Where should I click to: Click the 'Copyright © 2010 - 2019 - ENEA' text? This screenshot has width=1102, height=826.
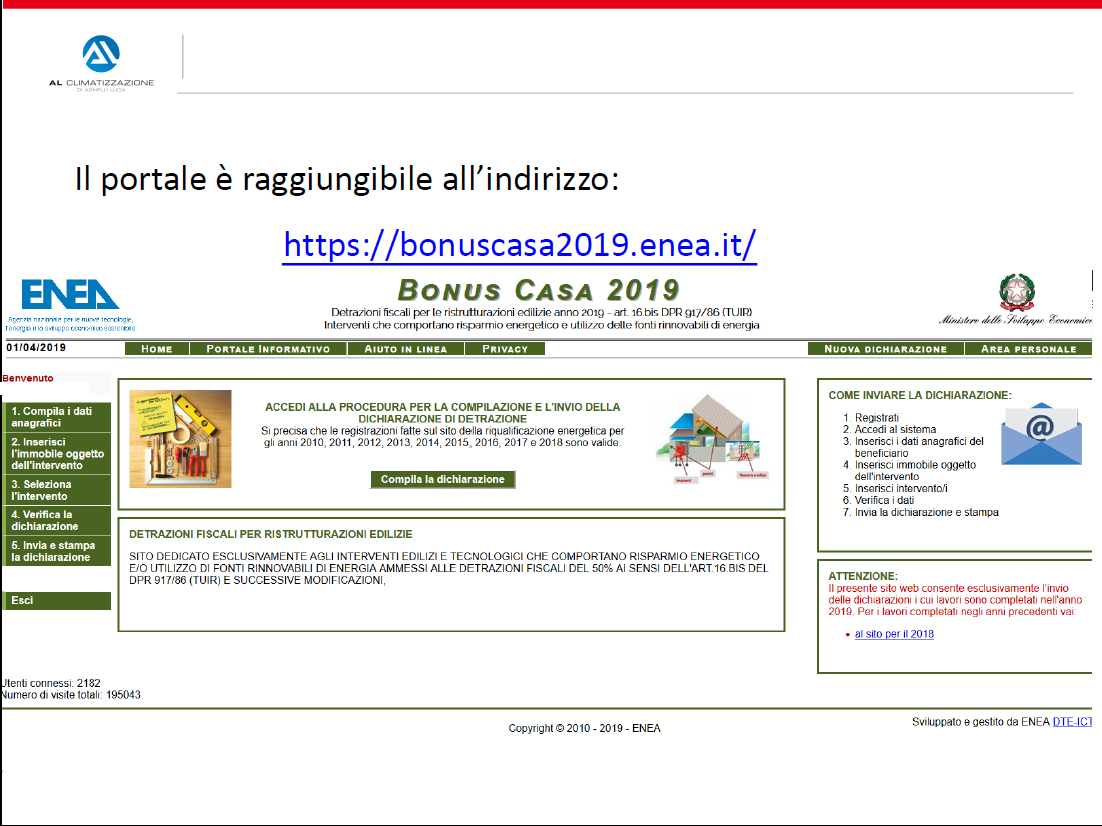coord(585,728)
